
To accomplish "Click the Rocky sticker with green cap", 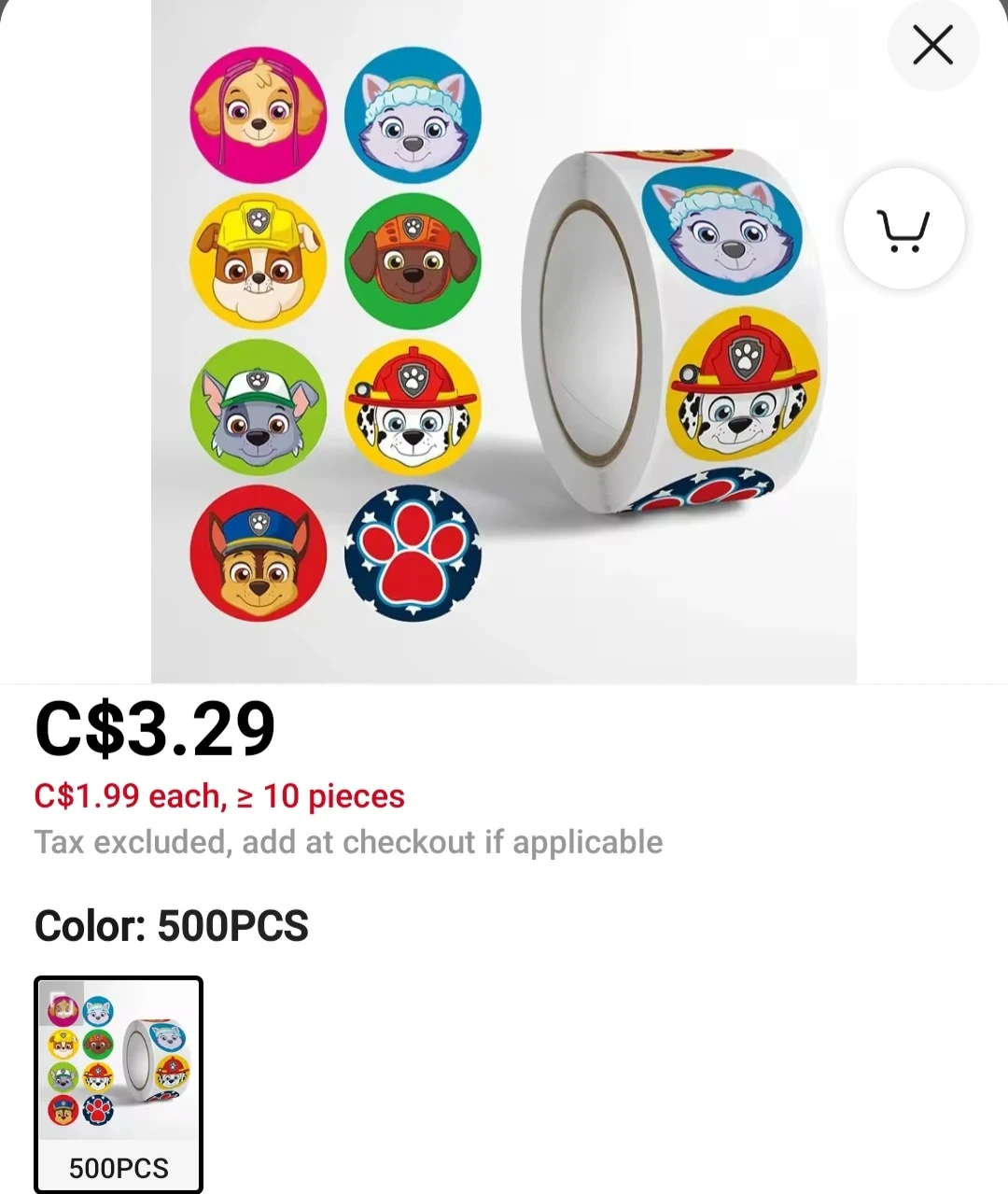I will (x=259, y=407).
